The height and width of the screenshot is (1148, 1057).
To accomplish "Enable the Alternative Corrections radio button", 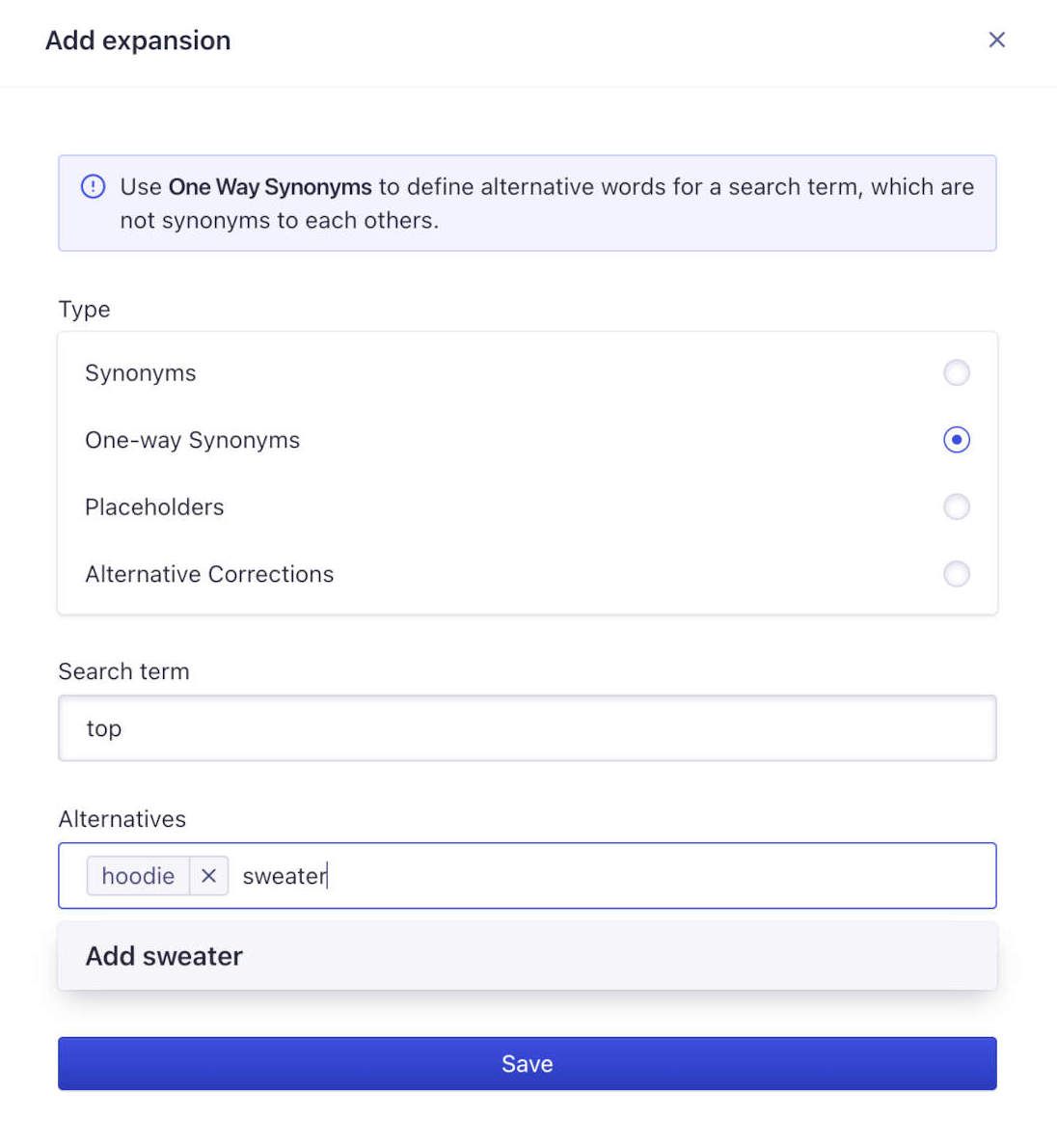I will (x=956, y=574).
